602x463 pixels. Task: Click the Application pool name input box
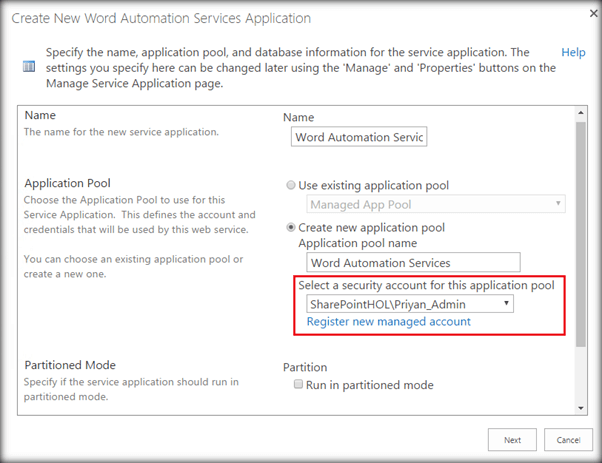point(414,263)
